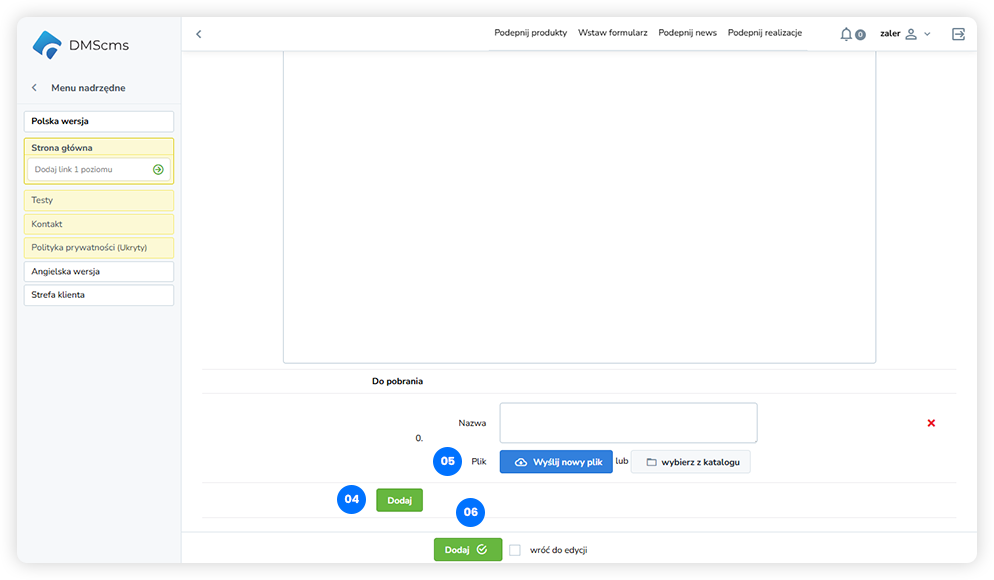Click the Wyślij nowy plik button
Screen dimensions: 994x580
[x=556, y=462]
